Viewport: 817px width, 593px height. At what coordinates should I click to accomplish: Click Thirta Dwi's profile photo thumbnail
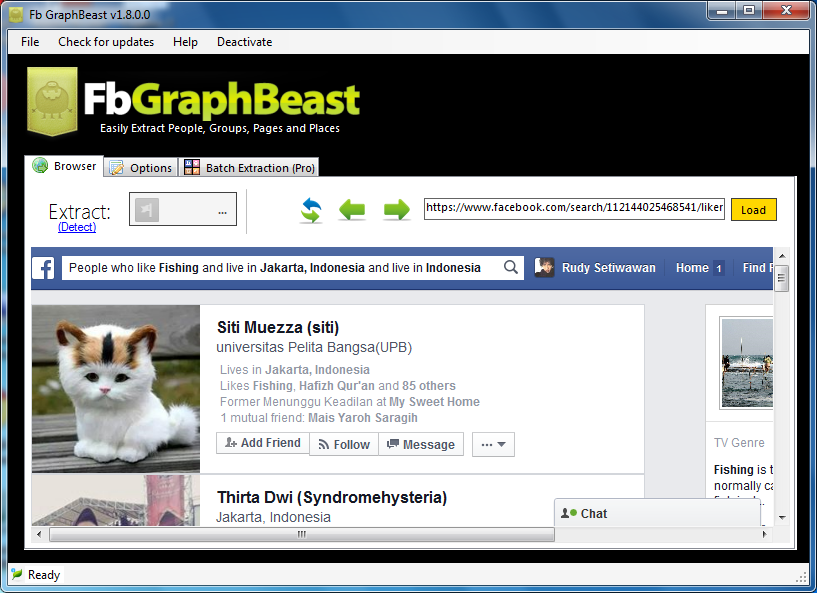point(116,500)
